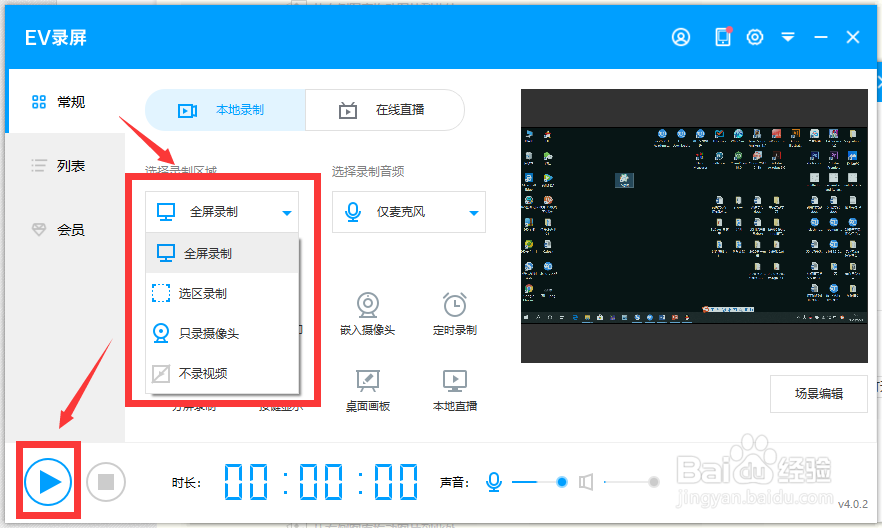Minimize the EV录屏 window

[x=821, y=37]
